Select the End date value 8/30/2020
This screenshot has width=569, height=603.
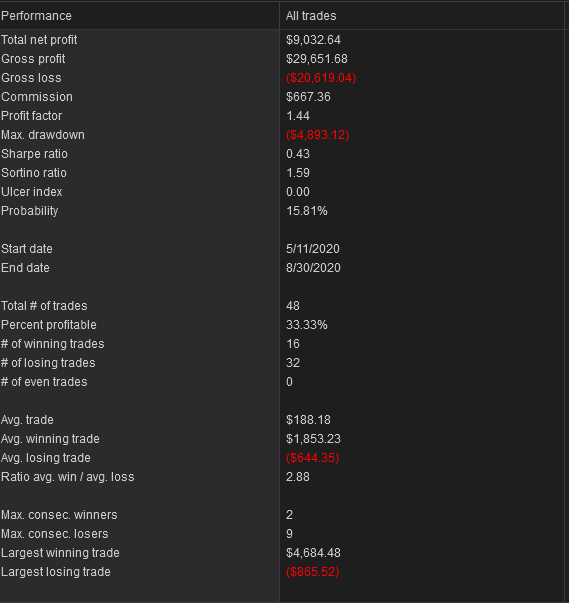(313, 268)
